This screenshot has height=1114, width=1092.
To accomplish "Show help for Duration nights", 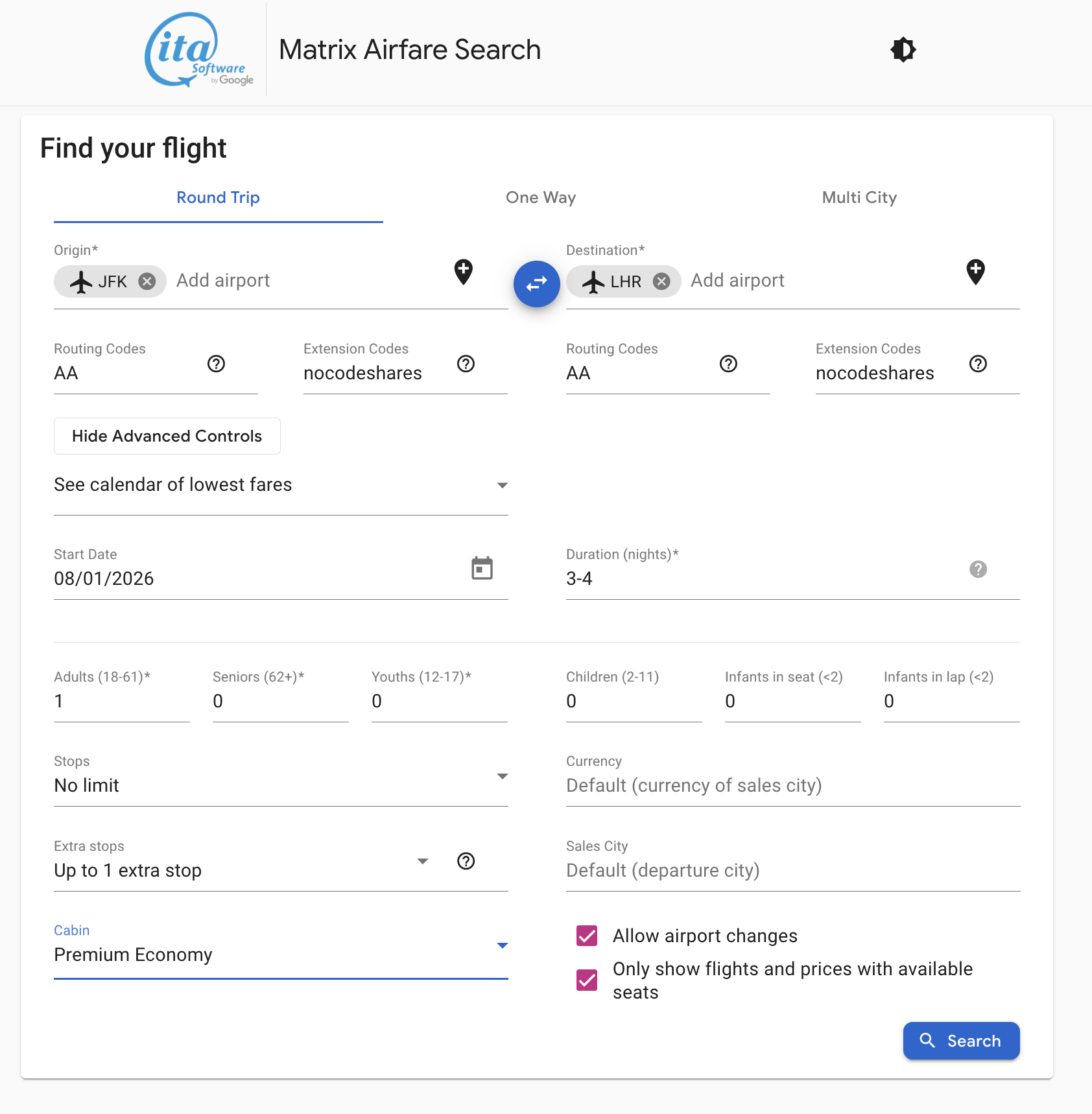I will coord(978,569).
